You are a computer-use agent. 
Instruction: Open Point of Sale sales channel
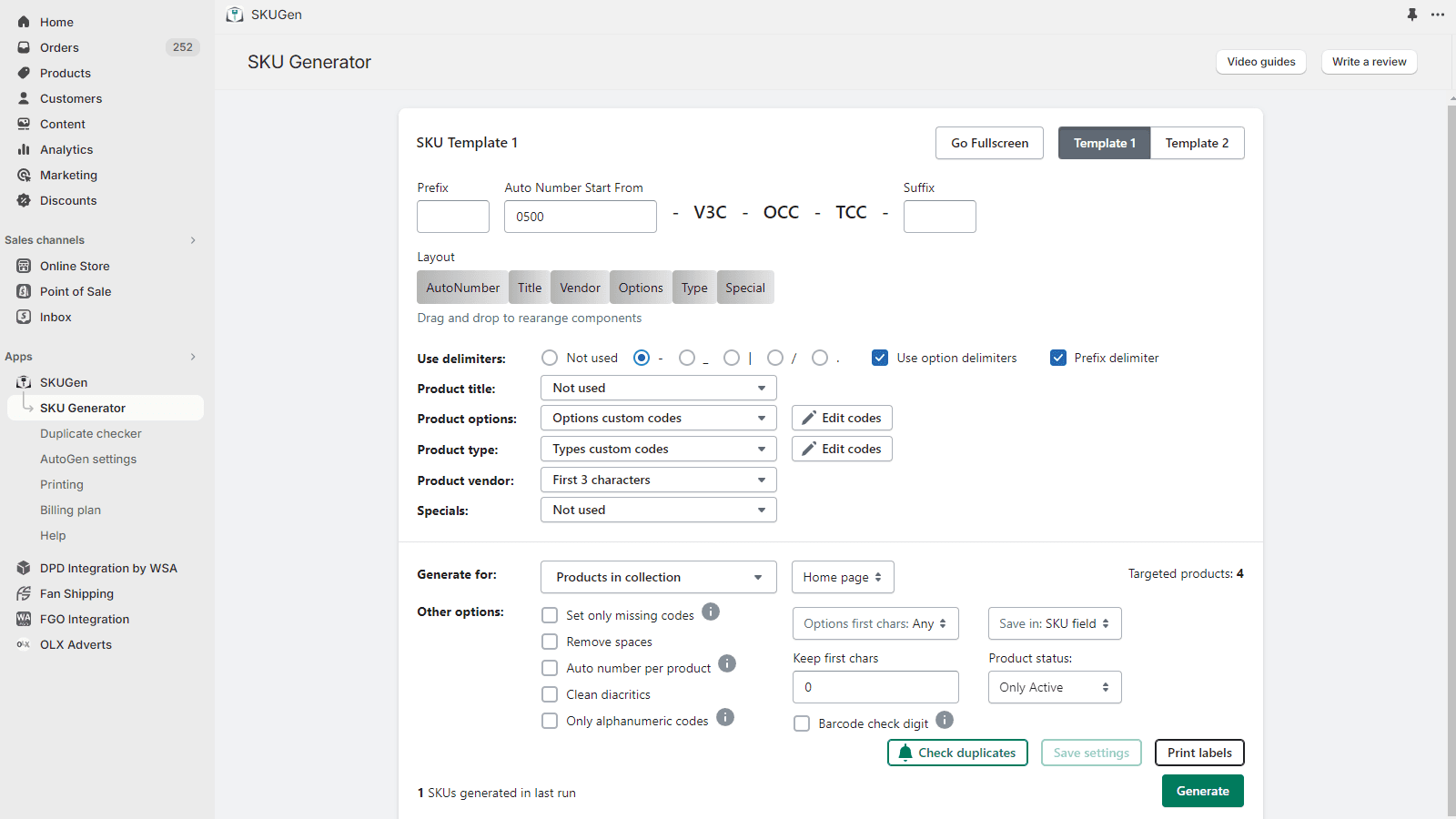tap(76, 291)
